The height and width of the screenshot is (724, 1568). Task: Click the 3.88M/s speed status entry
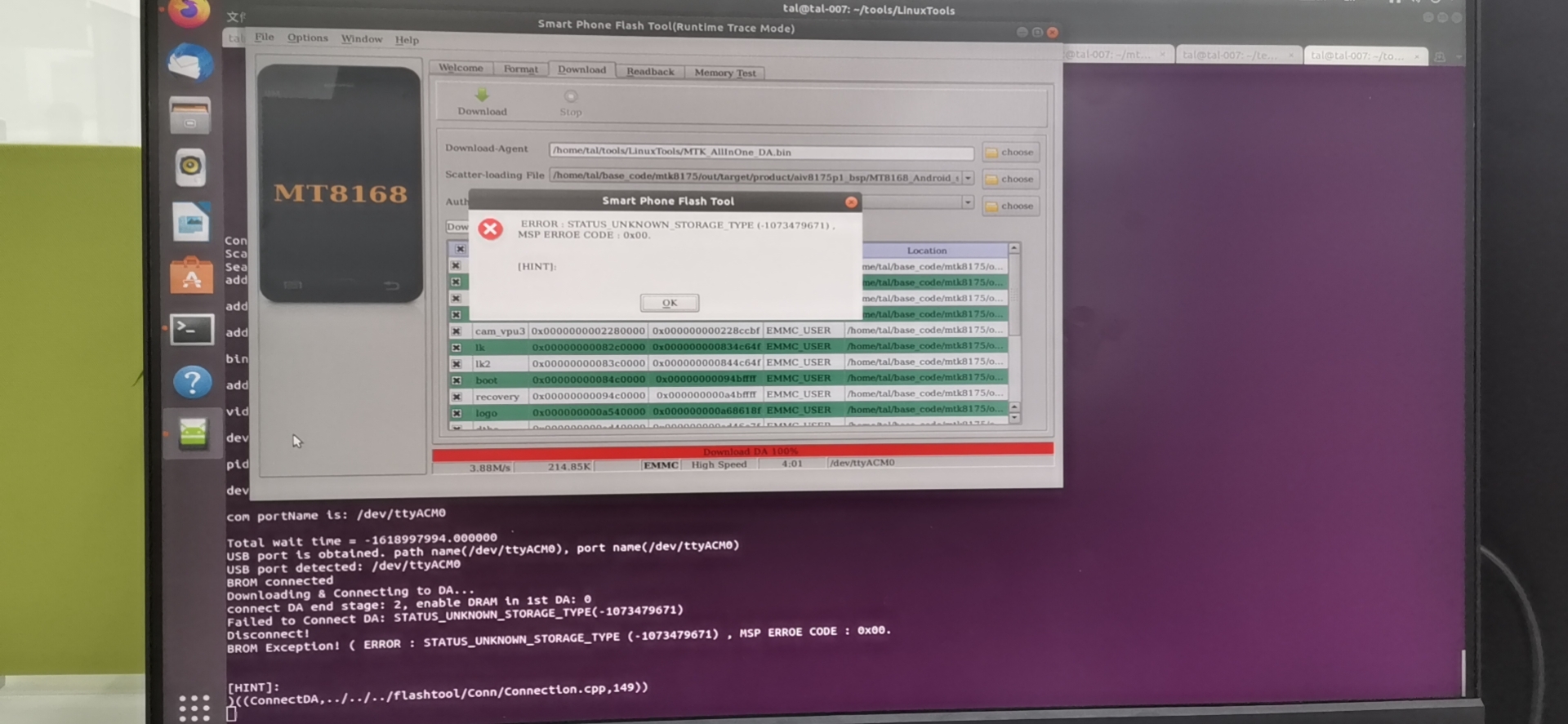[489, 468]
